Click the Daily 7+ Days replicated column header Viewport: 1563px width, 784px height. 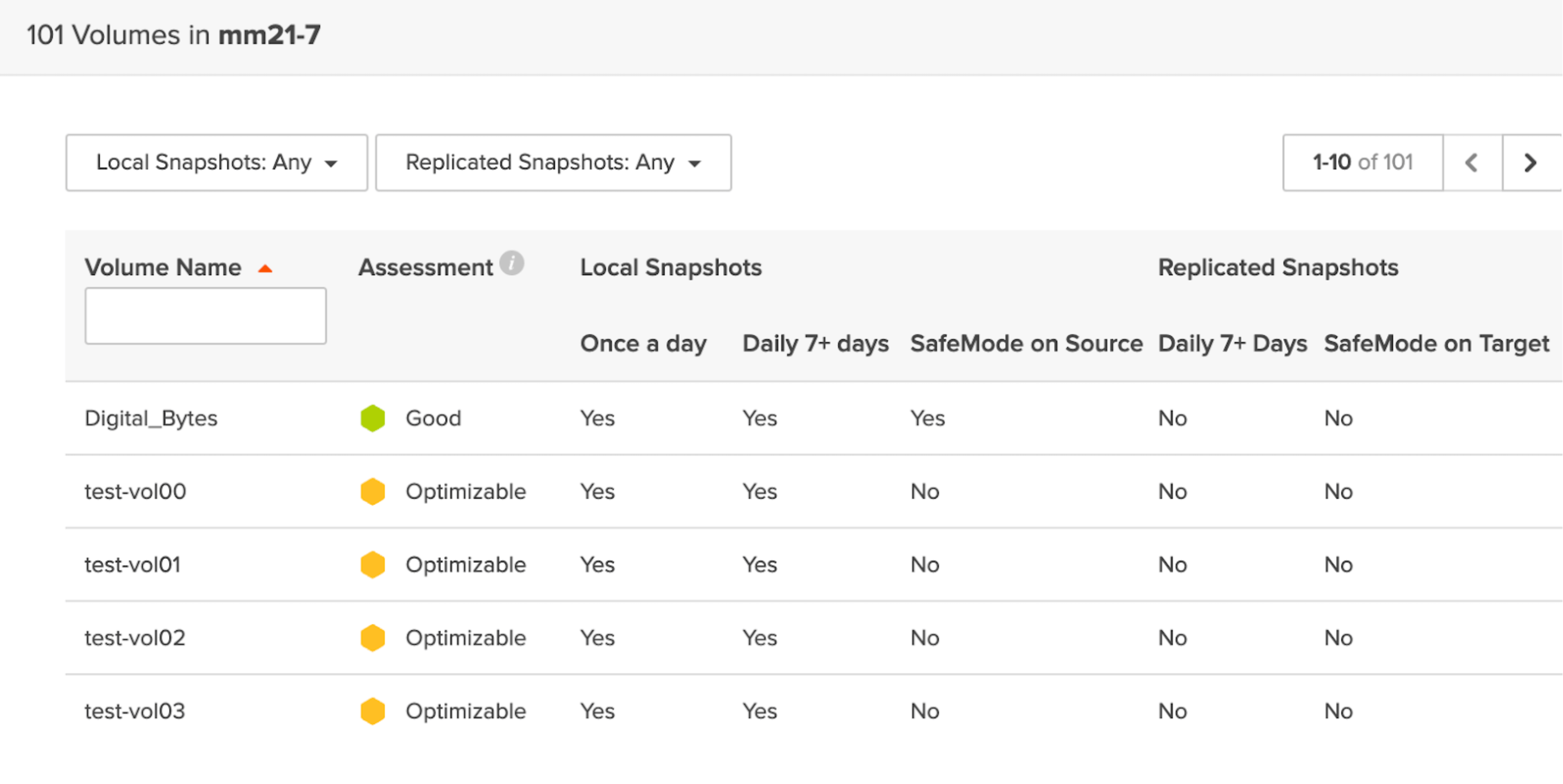(x=1232, y=344)
